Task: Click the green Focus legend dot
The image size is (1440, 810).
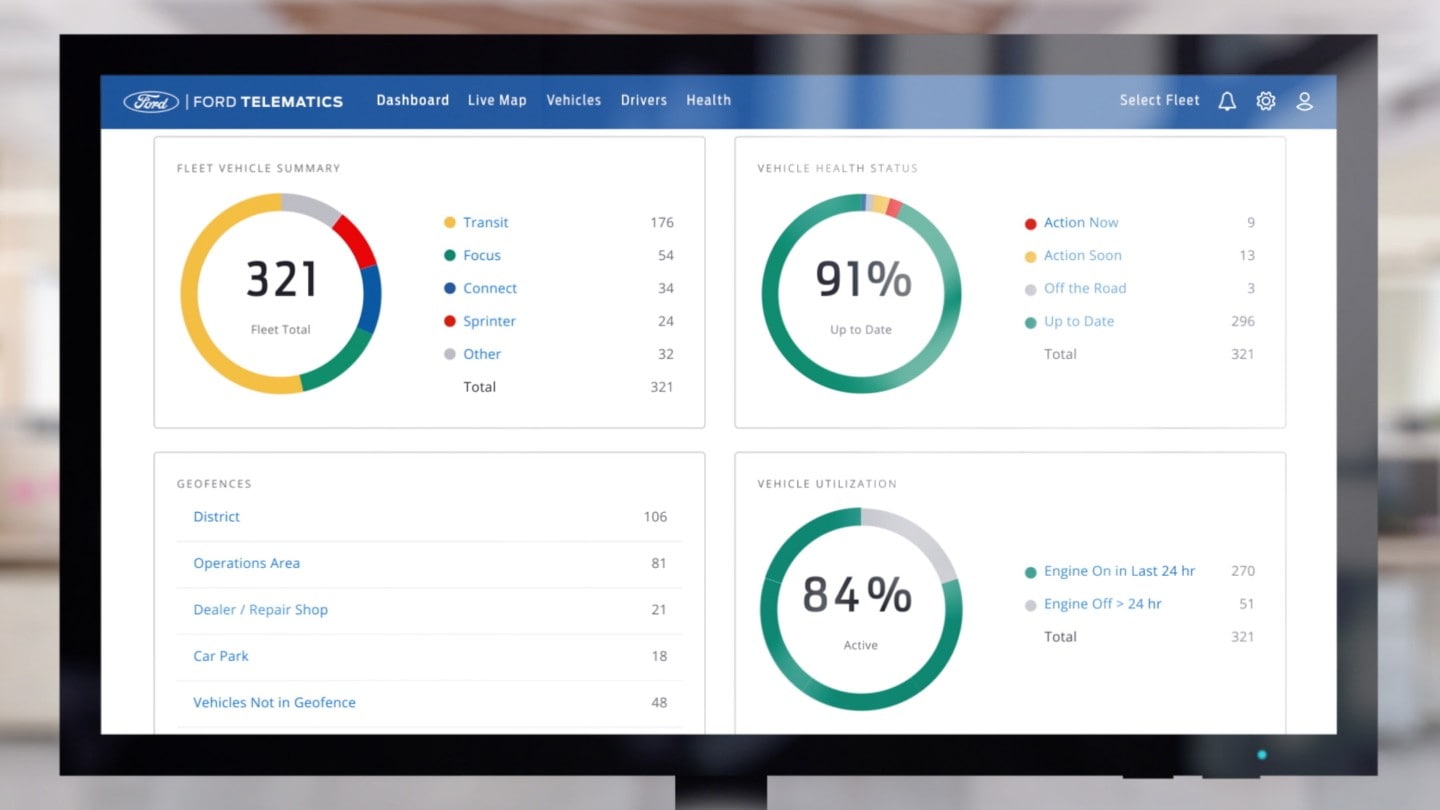Action: 450,255
